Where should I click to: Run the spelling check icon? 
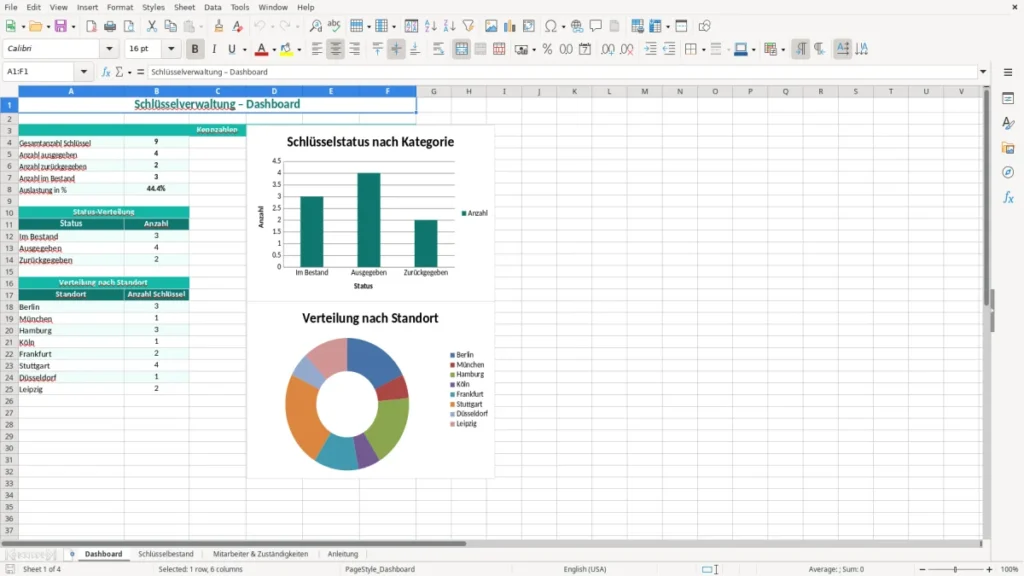(334, 26)
